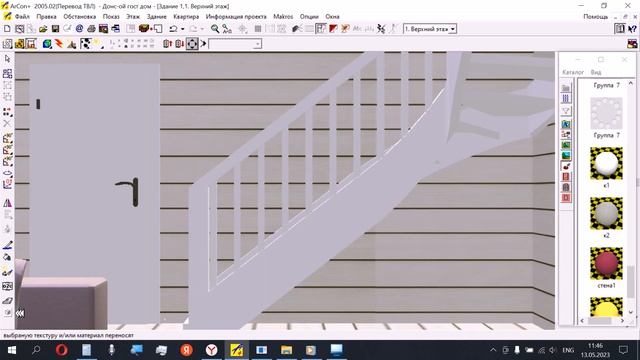
Task: Open the Показ menu
Action: [111, 16]
